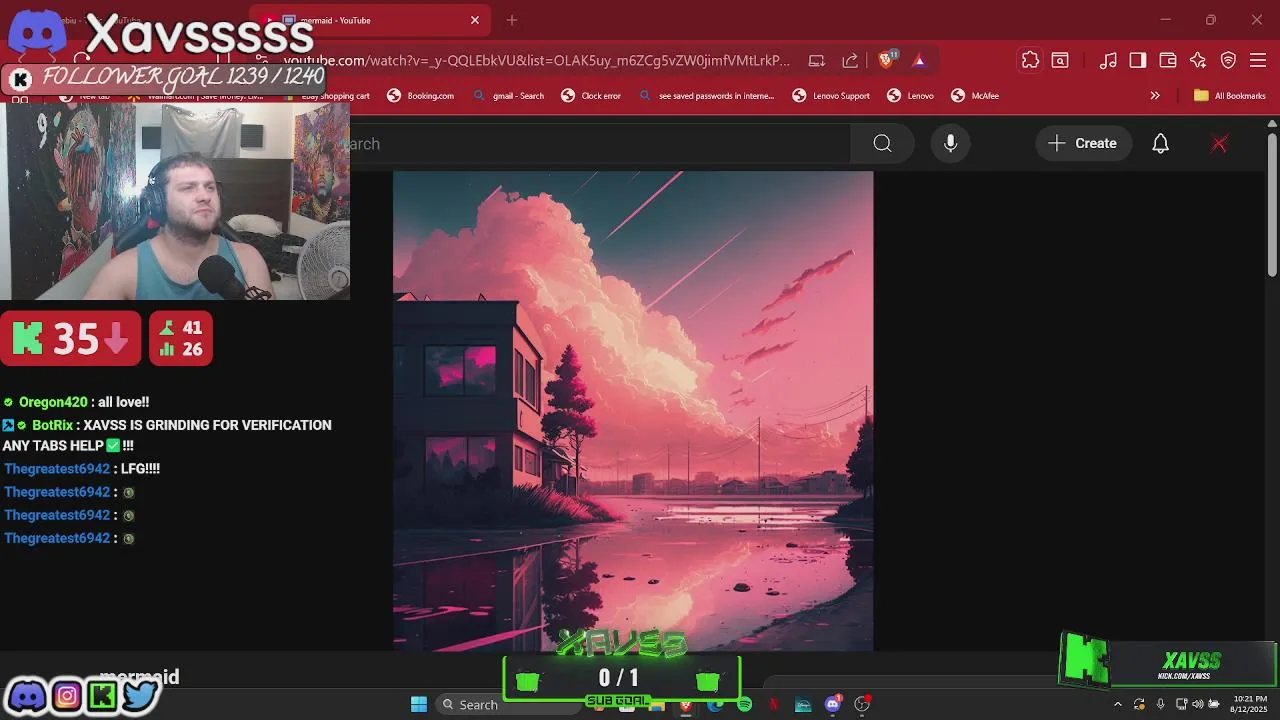Screen dimensions: 1280x720
Task: Open Brave VPN shield icon
Action: (x=1228, y=60)
